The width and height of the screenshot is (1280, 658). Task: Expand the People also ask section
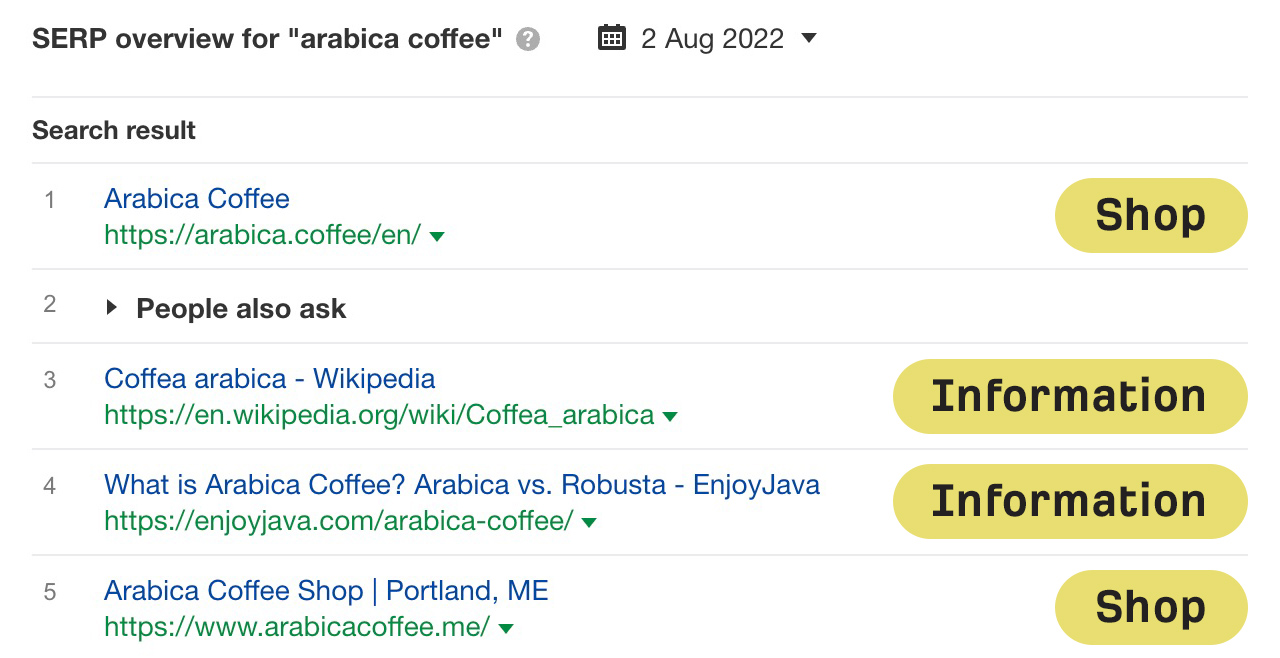pos(113,308)
